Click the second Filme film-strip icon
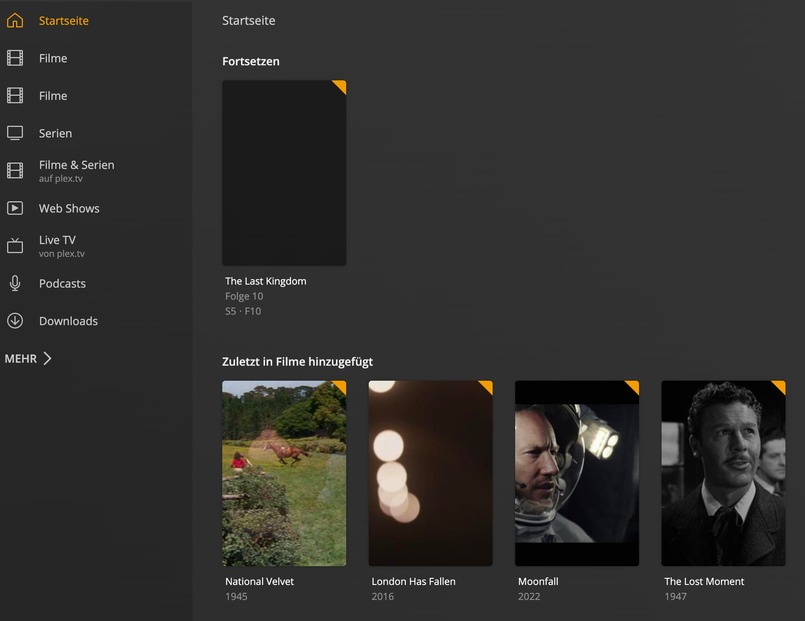805x621 pixels. (x=15, y=95)
